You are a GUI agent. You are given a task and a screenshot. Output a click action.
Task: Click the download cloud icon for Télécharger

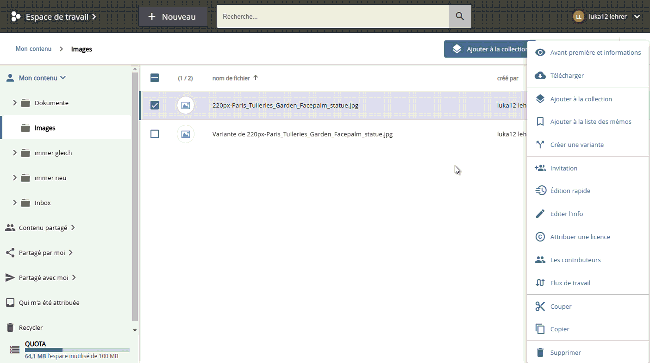540,75
